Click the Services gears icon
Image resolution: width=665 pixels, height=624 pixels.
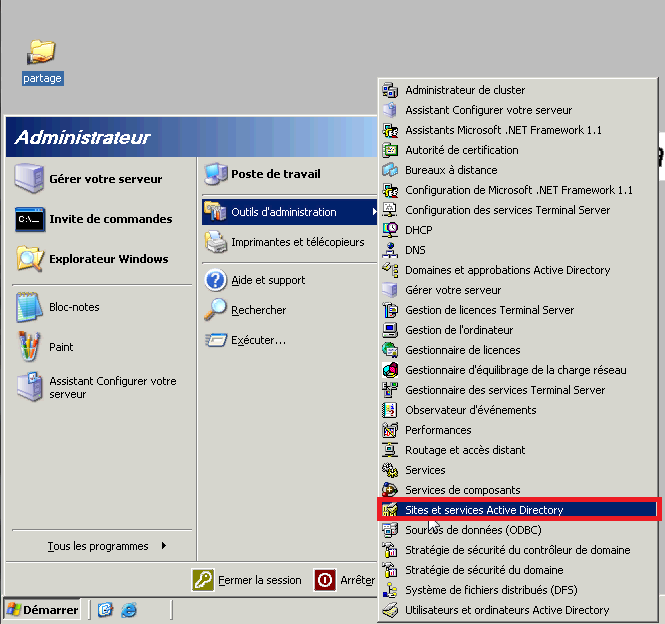click(390, 470)
